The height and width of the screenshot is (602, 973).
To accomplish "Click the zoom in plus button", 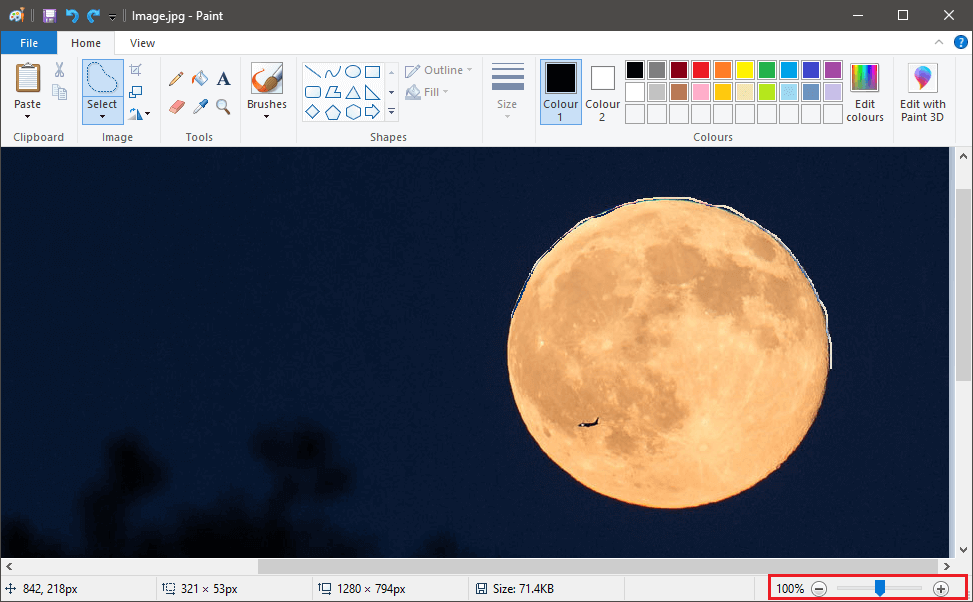I will [x=941, y=589].
